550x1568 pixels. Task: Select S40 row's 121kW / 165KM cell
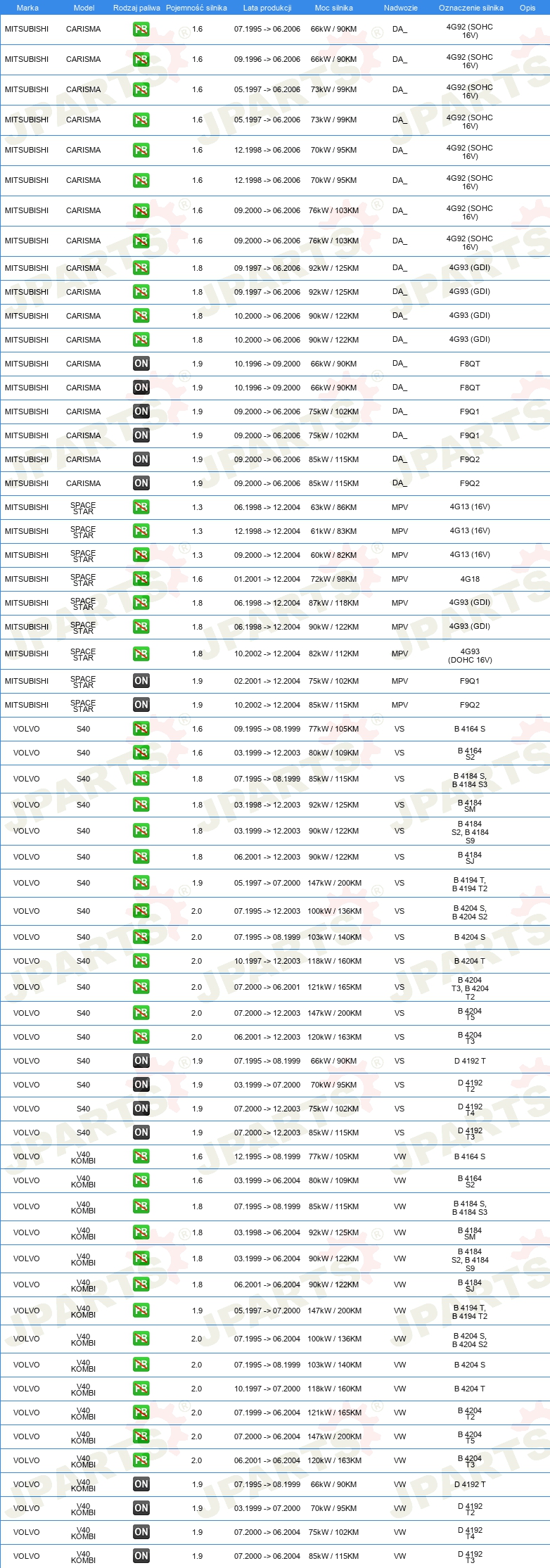click(x=334, y=987)
